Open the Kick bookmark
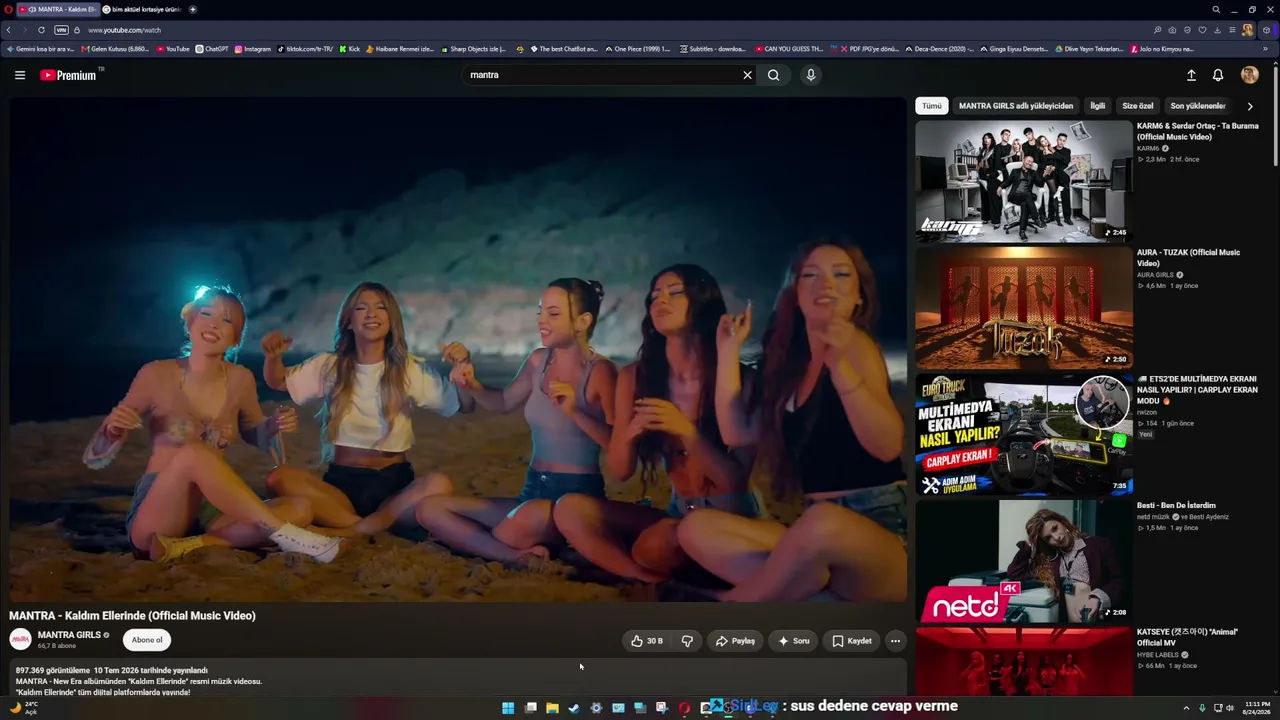 (x=350, y=49)
